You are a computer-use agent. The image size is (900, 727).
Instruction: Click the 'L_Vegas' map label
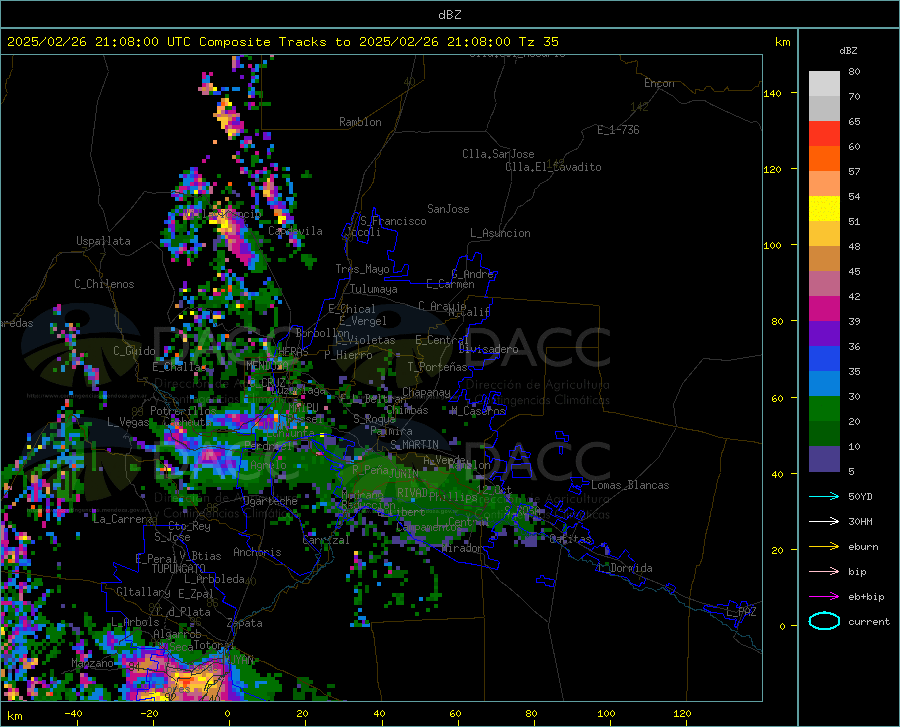(x=128, y=422)
